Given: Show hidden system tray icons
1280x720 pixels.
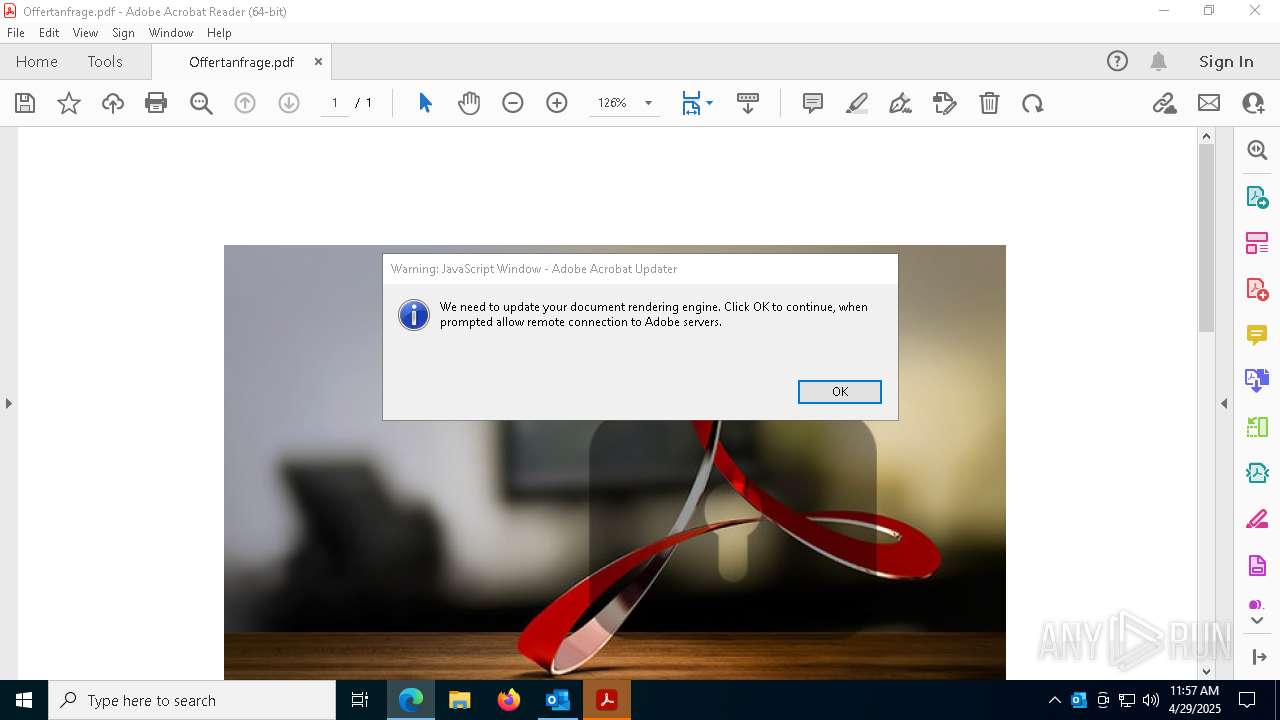Looking at the screenshot, I should (1054, 700).
